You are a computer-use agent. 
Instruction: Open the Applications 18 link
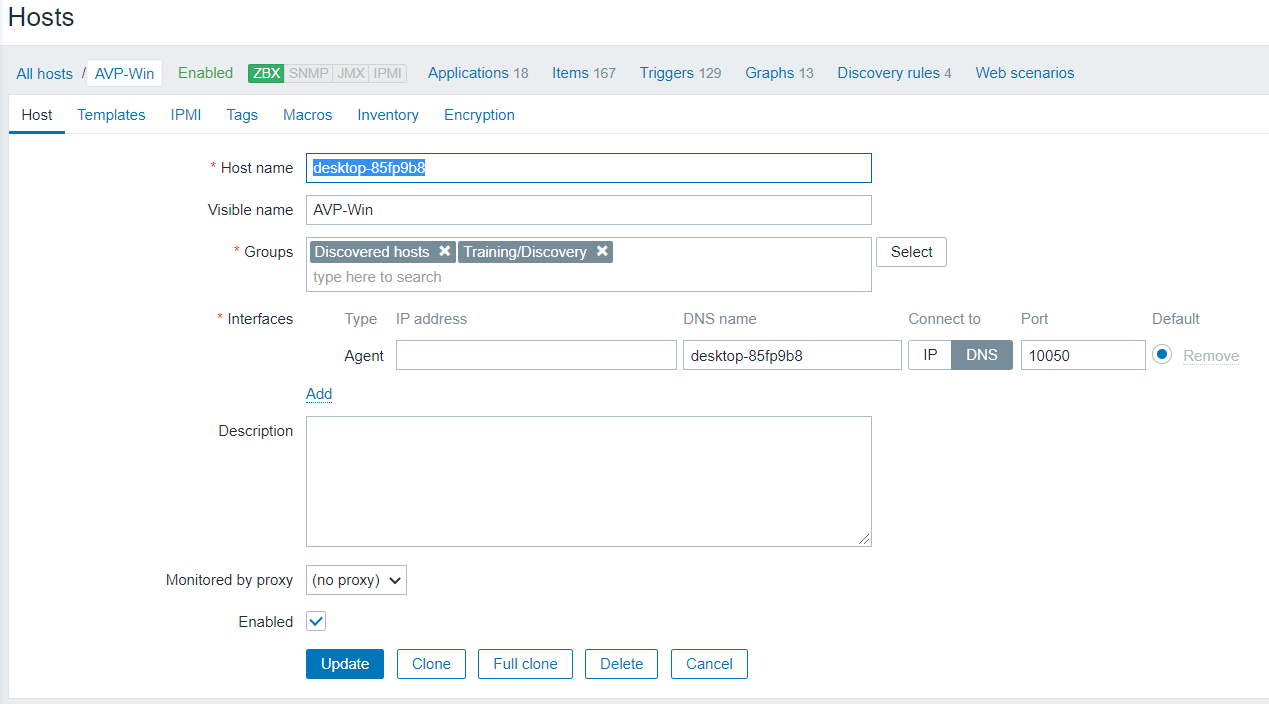click(478, 73)
